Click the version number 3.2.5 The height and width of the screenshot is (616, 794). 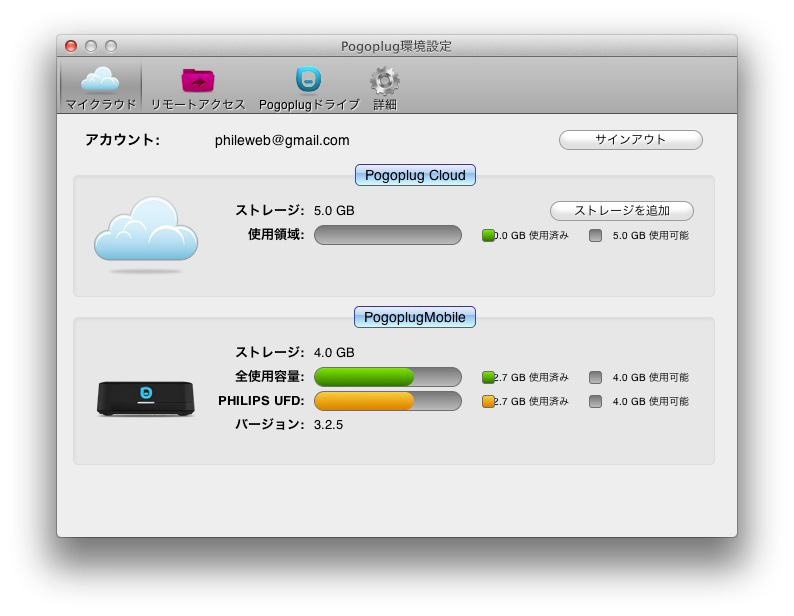(328, 425)
